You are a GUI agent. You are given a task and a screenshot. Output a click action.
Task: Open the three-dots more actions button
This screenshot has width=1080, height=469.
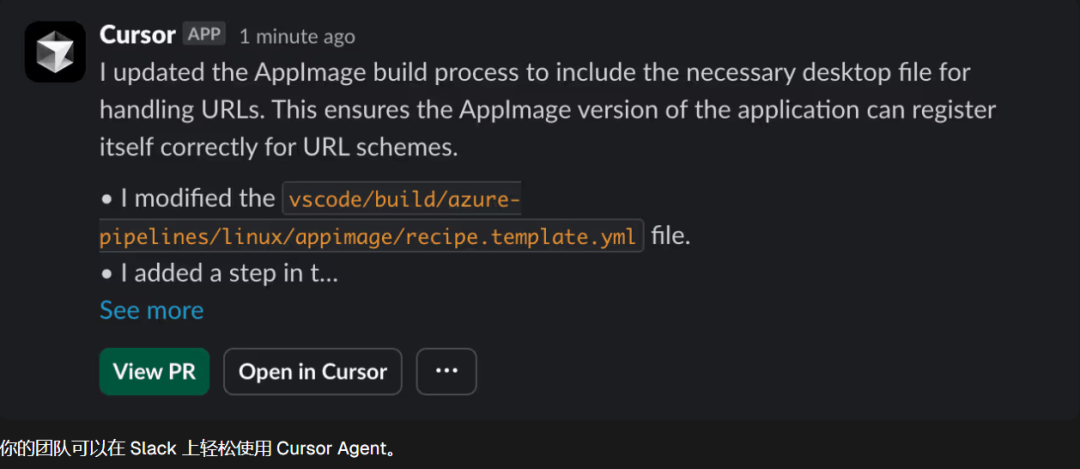pyautogui.click(x=446, y=371)
